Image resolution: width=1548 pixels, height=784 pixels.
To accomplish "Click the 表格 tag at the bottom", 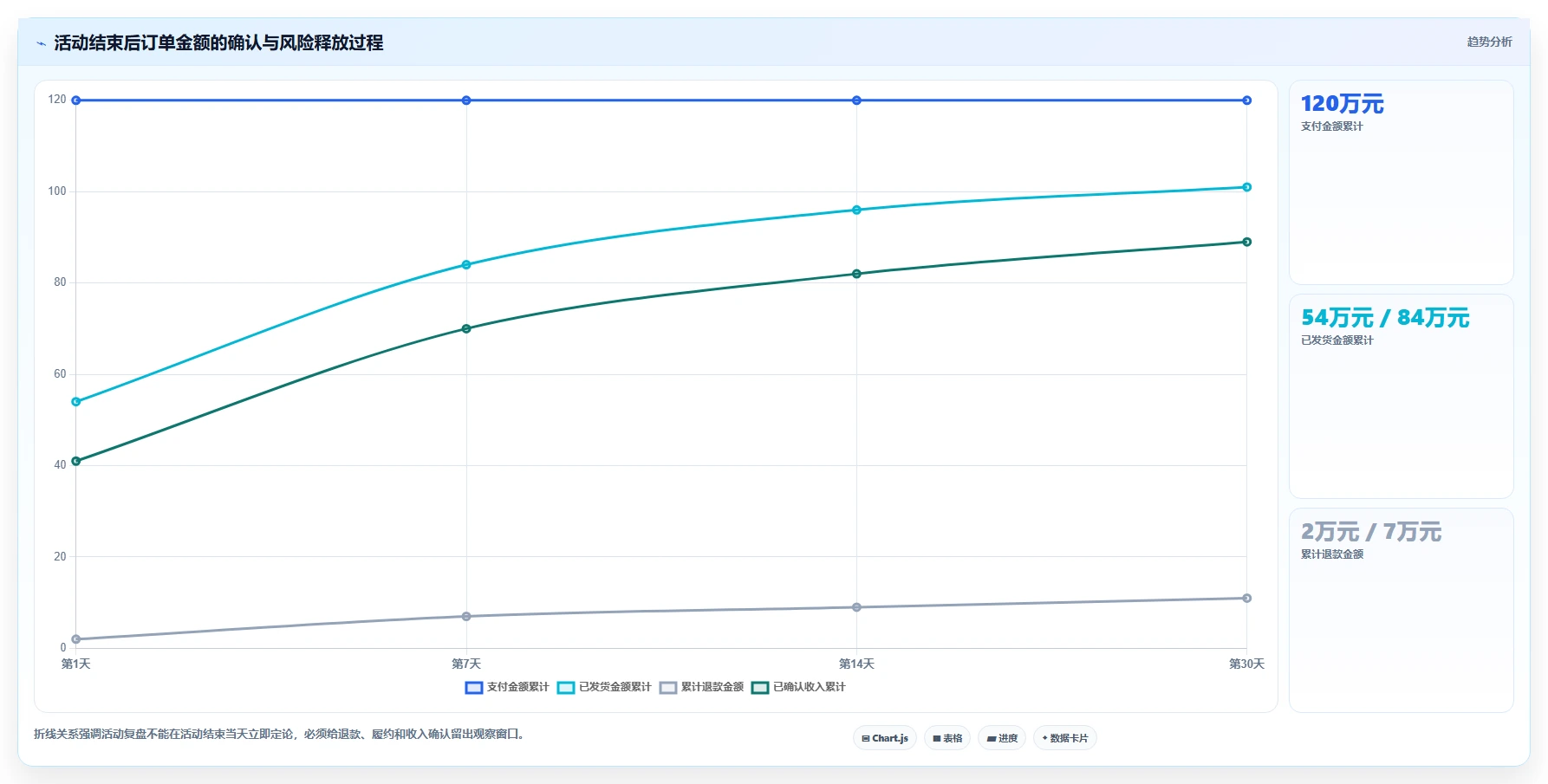I will 947,738.
